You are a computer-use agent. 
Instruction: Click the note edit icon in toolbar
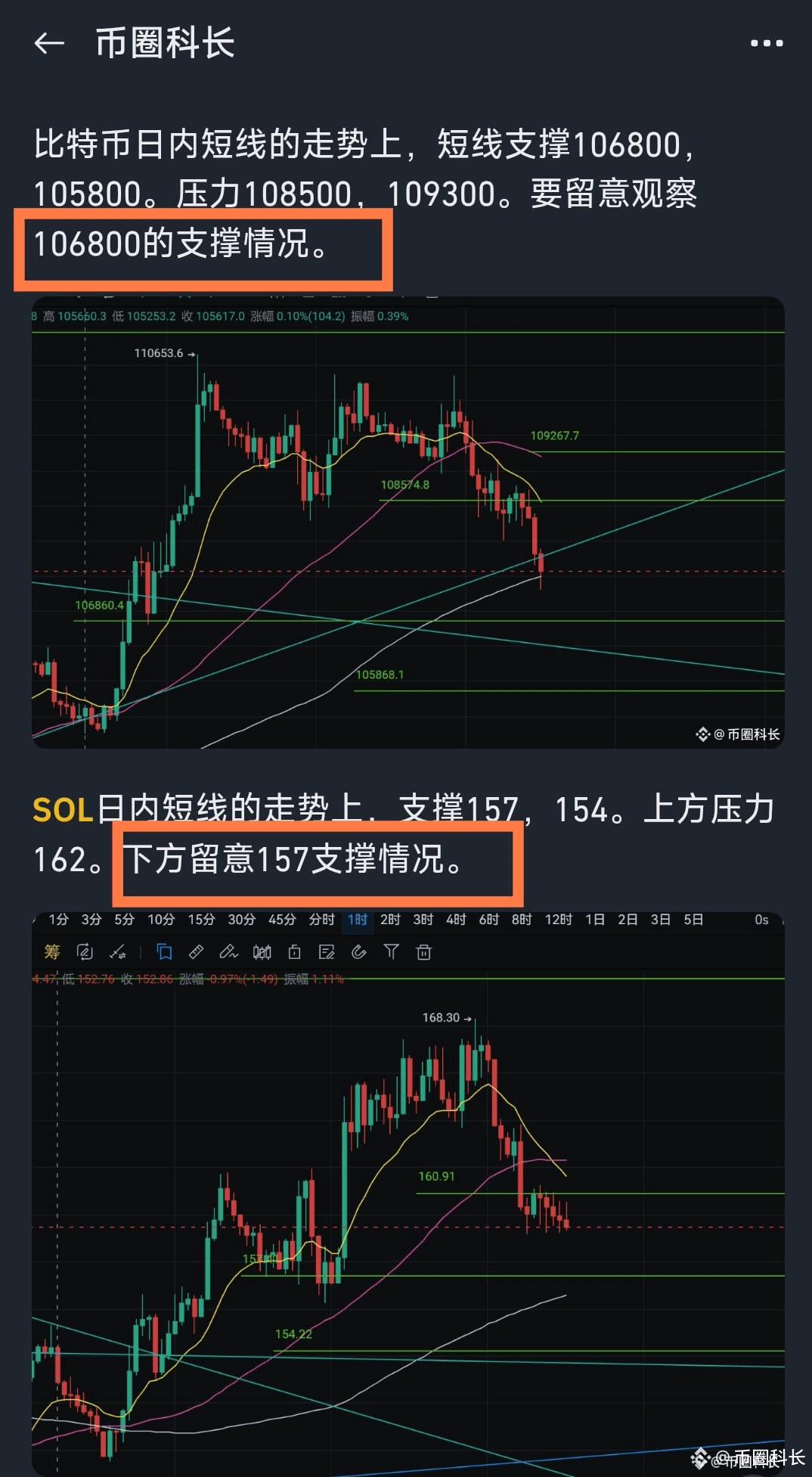pyautogui.click(x=327, y=951)
